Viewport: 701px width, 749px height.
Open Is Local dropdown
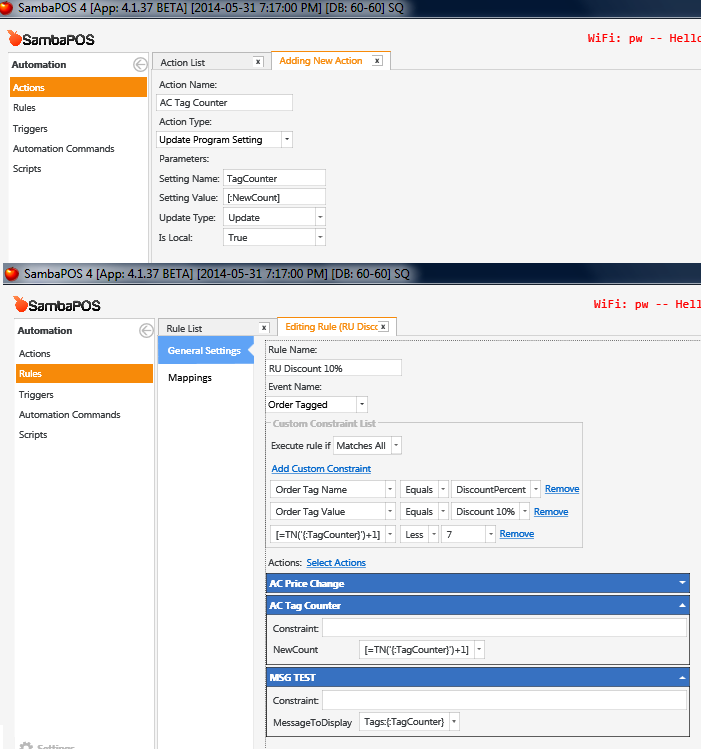point(320,237)
